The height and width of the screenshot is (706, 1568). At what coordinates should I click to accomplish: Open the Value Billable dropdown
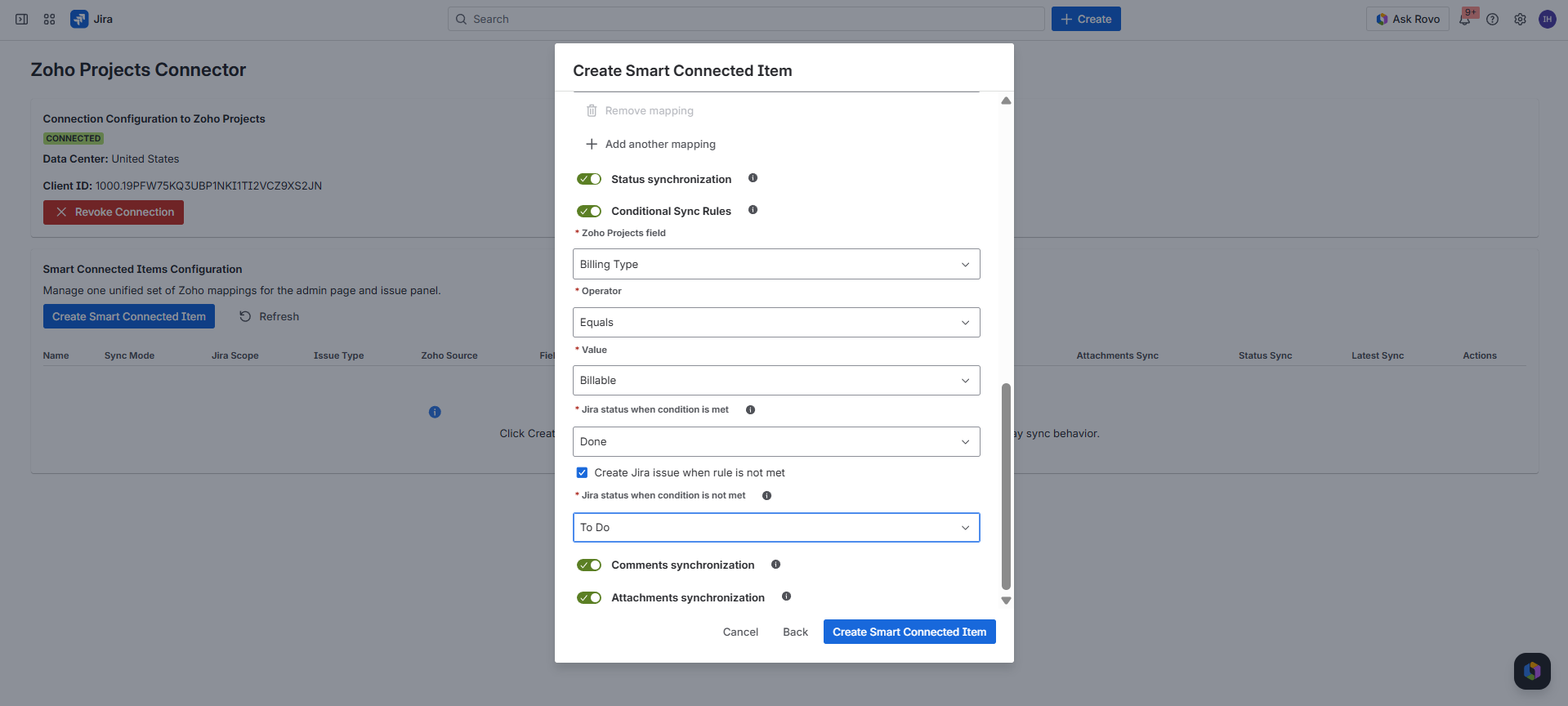click(776, 380)
